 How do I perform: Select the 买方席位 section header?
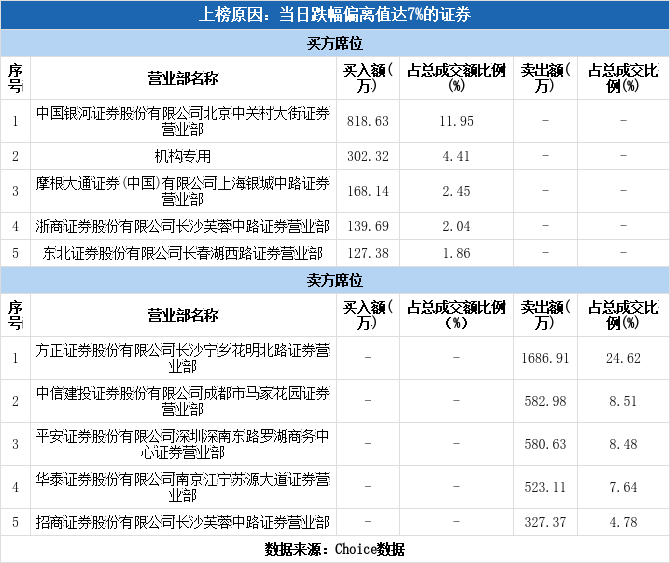tap(335, 44)
